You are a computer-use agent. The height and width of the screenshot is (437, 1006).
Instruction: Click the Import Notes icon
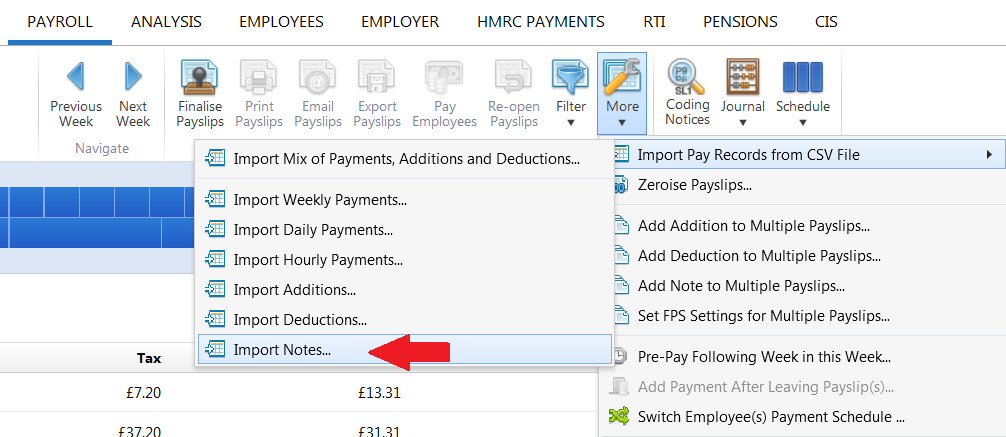(215, 349)
